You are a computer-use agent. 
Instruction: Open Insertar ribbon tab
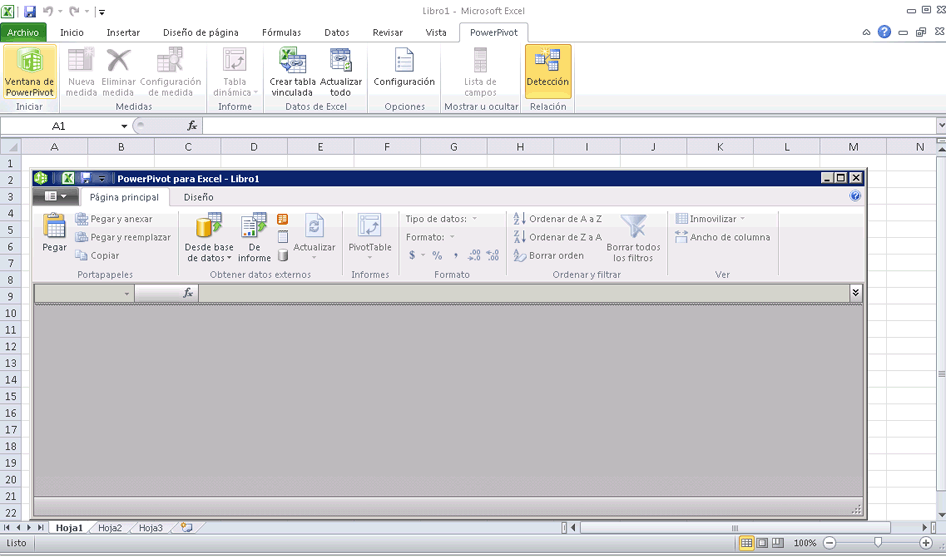[123, 33]
